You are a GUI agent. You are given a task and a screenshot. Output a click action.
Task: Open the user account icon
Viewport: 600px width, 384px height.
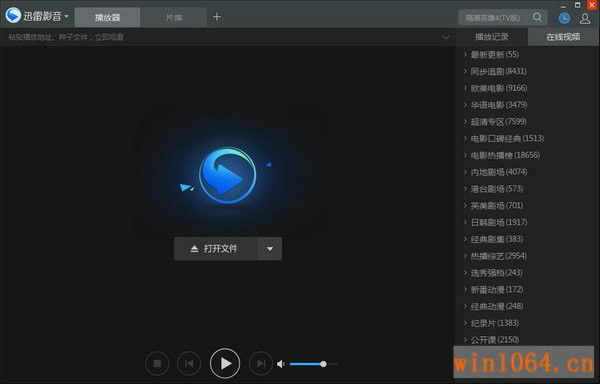click(585, 18)
